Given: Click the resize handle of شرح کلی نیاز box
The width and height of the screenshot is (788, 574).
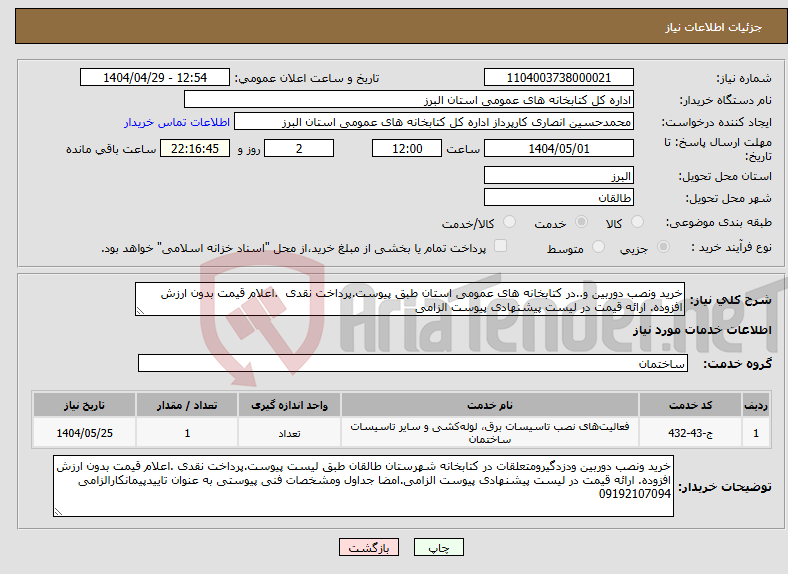Looking at the screenshot, I should point(140,311).
